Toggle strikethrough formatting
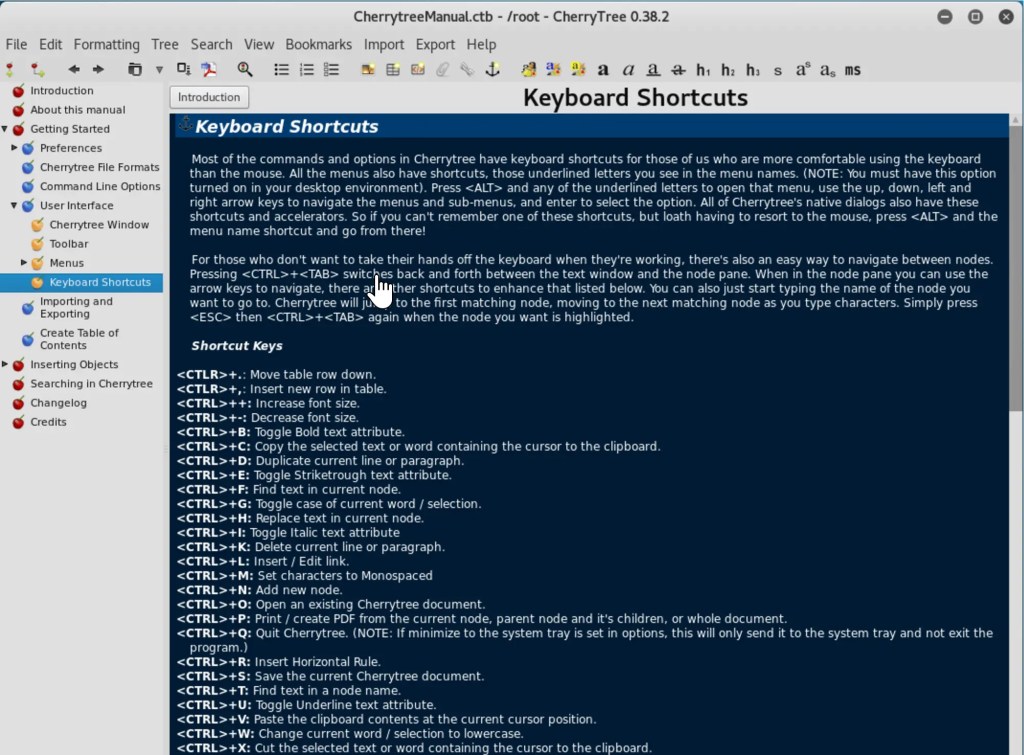Screen dimensions: 1024x755 (x=677, y=70)
